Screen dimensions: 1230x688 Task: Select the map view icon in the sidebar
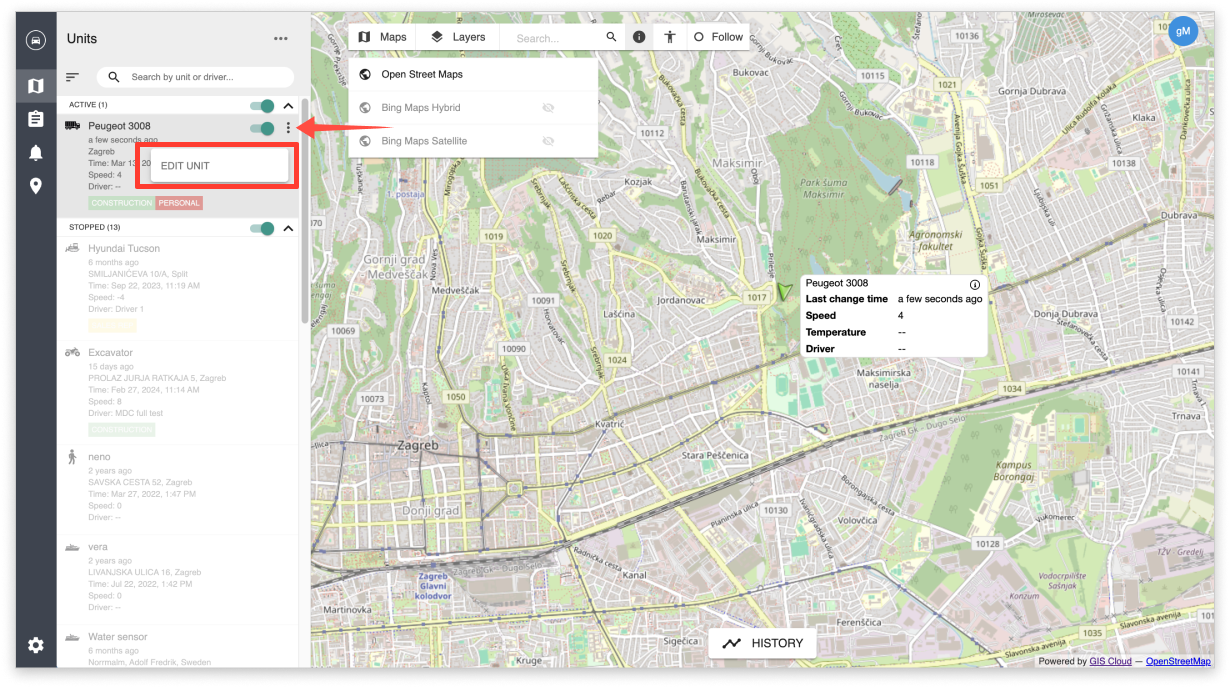[x=35, y=85]
